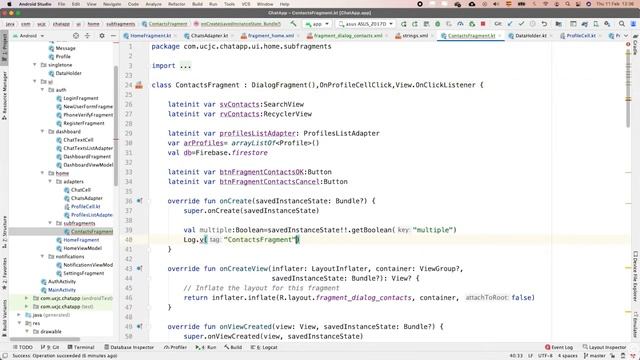Click the macOS Spotlight search icon
Image resolution: width=640 pixels, height=360 pixels.
pyautogui.click(x=568, y=4)
